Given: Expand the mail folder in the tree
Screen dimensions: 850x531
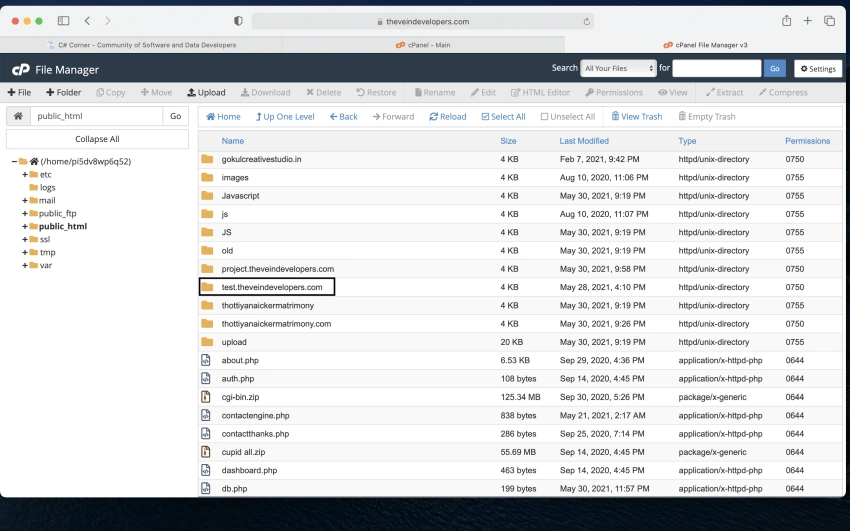Looking at the screenshot, I should [25, 200].
